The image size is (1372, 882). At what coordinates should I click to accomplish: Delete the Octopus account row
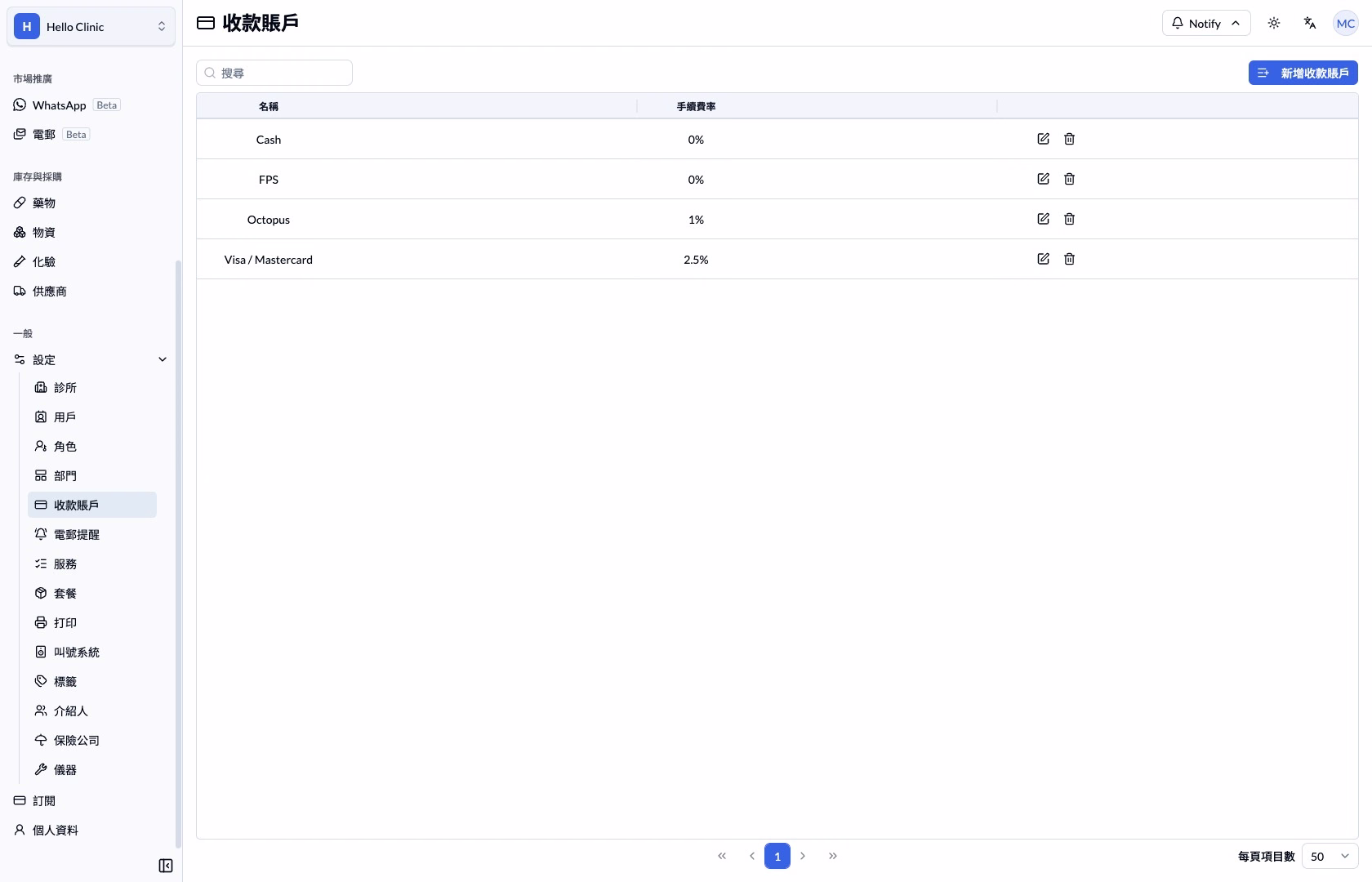tap(1069, 219)
